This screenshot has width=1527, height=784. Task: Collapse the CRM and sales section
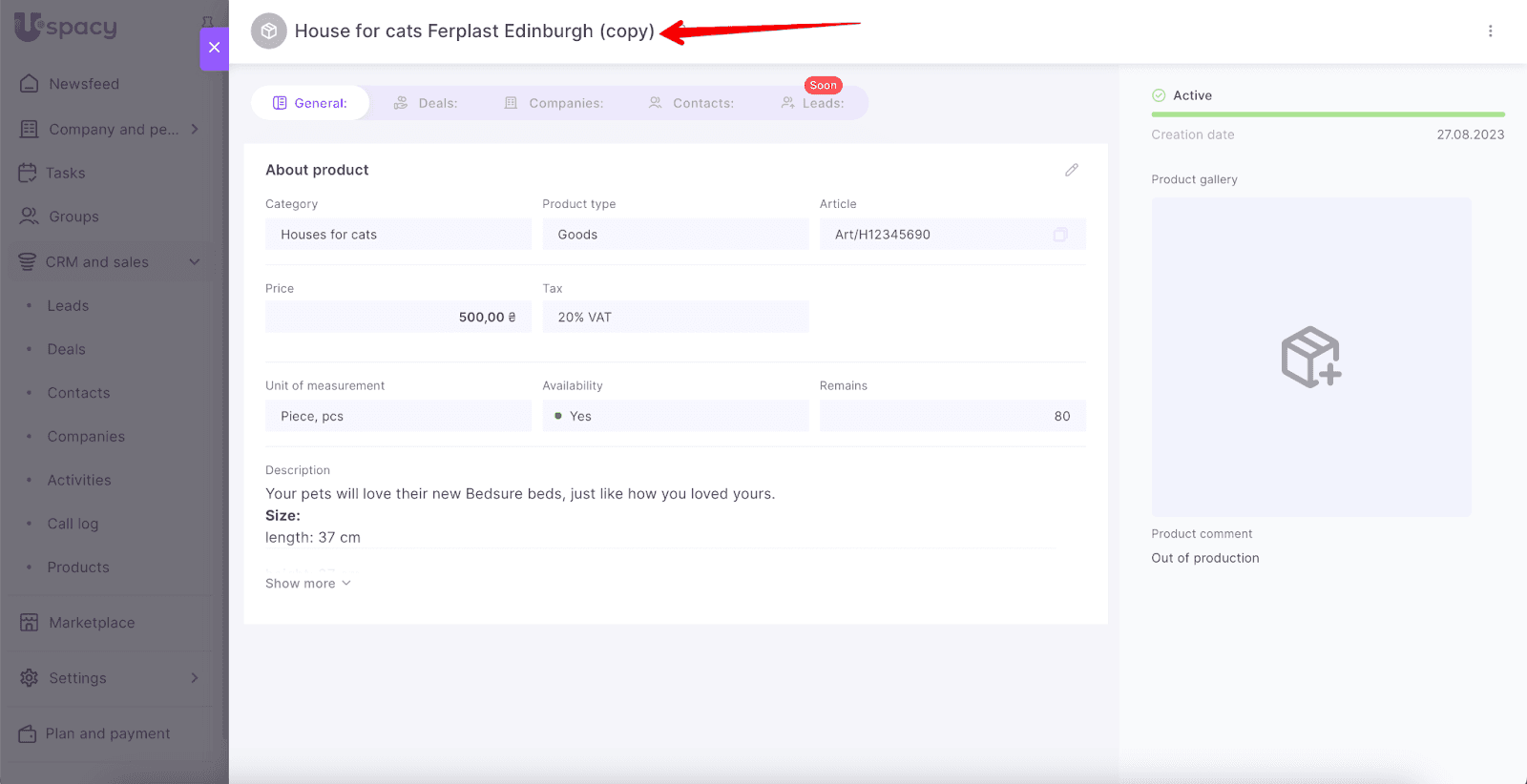click(195, 262)
